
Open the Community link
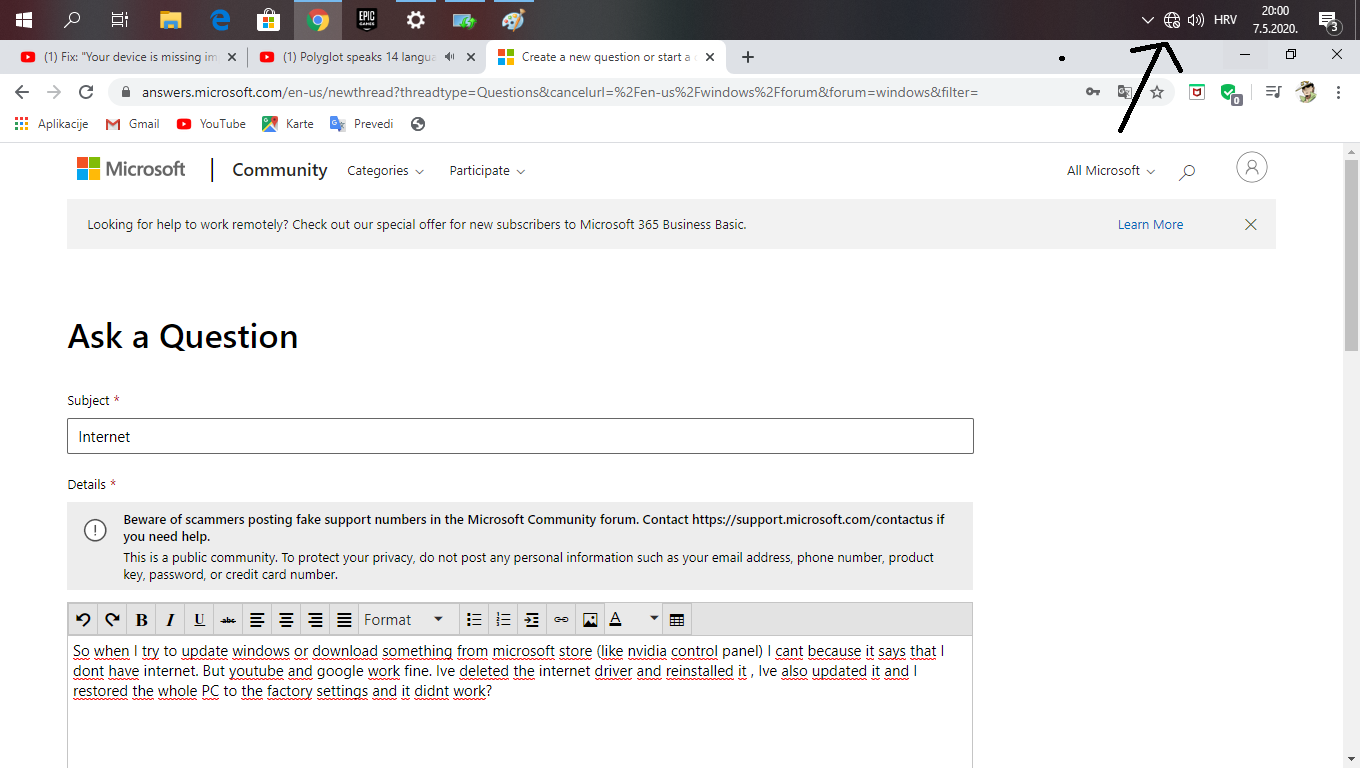280,170
